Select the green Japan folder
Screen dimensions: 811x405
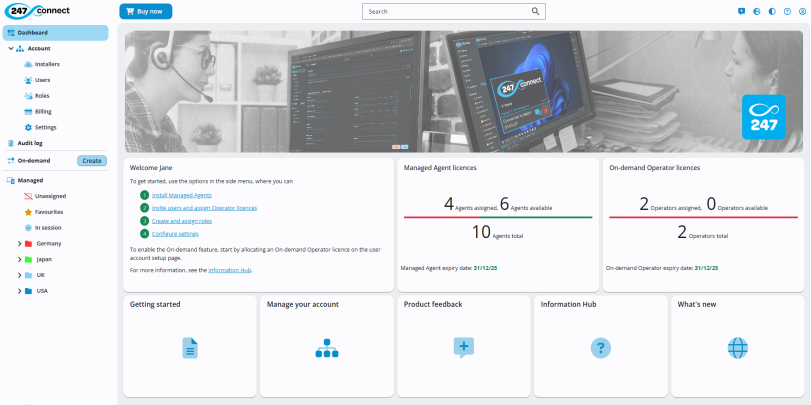pyautogui.click(x=28, y=259)
